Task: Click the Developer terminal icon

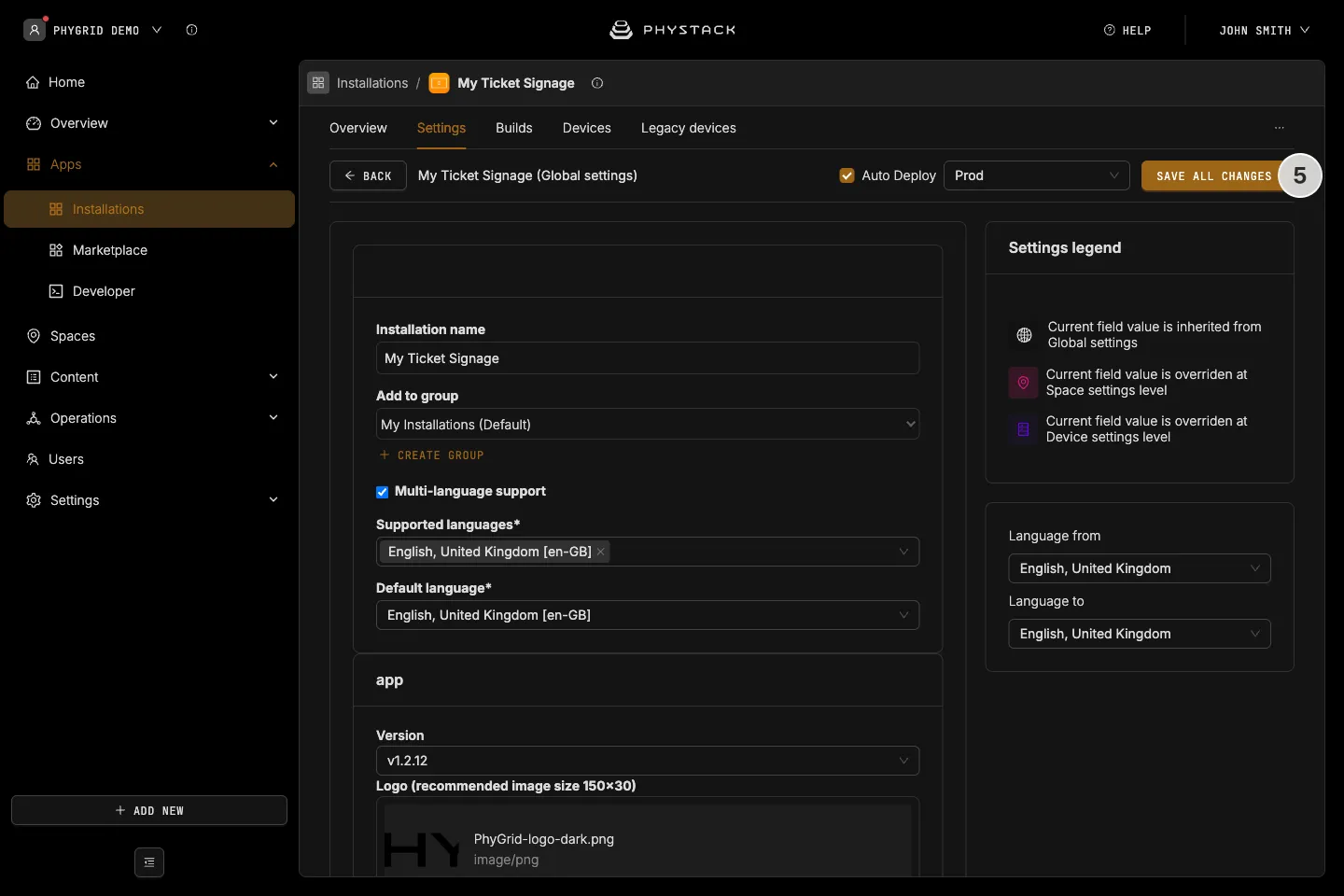Action: tap(56, 291)
